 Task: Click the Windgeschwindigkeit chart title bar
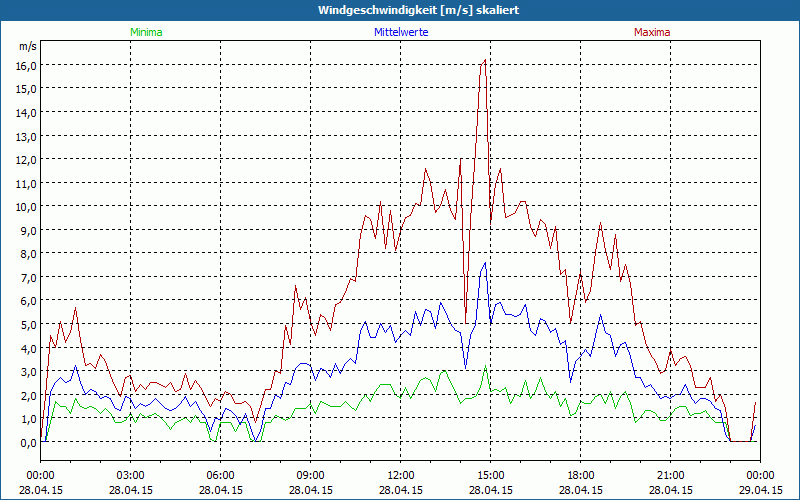(x=400, y=10)
